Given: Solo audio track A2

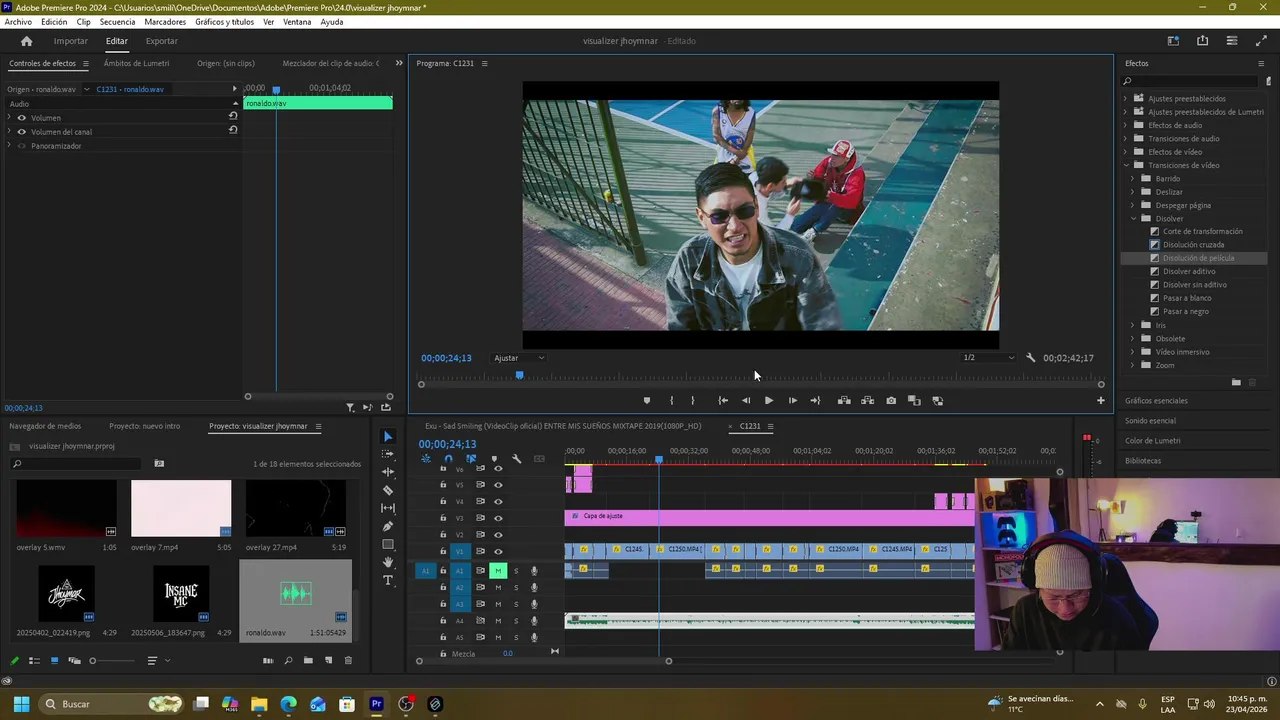Looking at the screenshot, I should coord(516,587).
